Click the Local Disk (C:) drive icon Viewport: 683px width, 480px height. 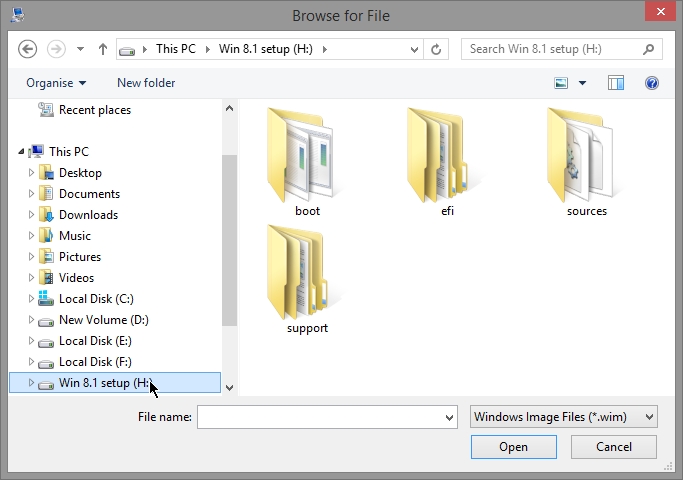(46, 298)
